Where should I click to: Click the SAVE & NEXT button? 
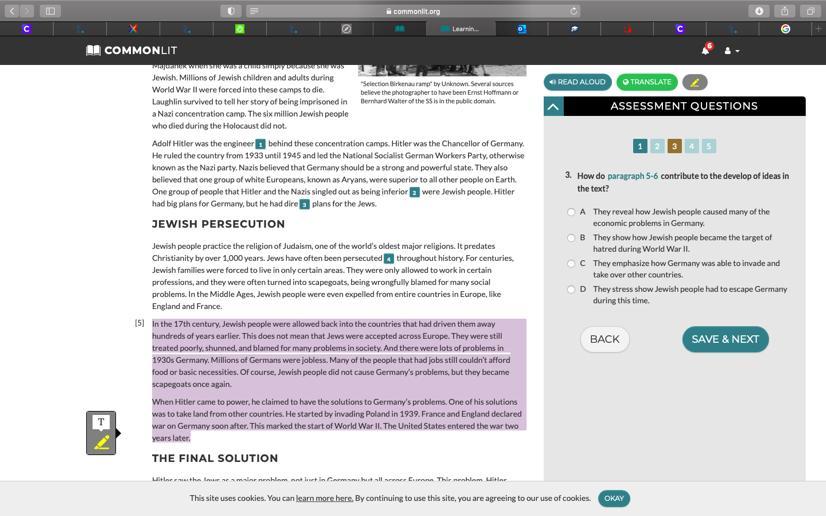(x=725, y=339)
